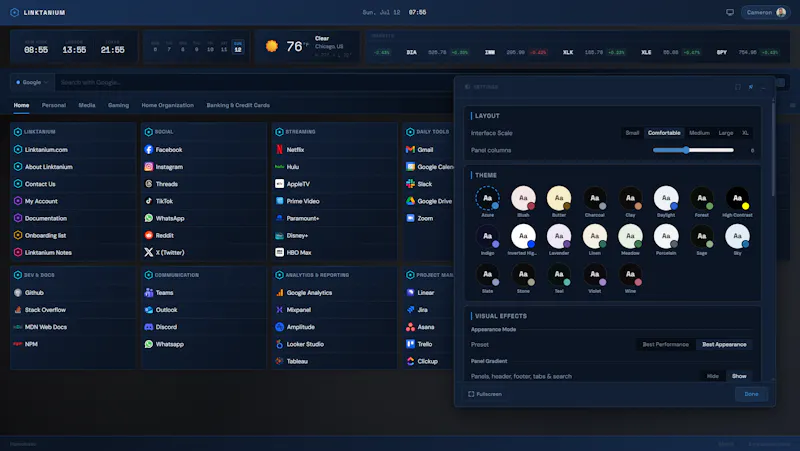Open the Linktanium.com link
The height and width of the screenshot is (451, 800).
pyautogui.click(x=40, y=149)
